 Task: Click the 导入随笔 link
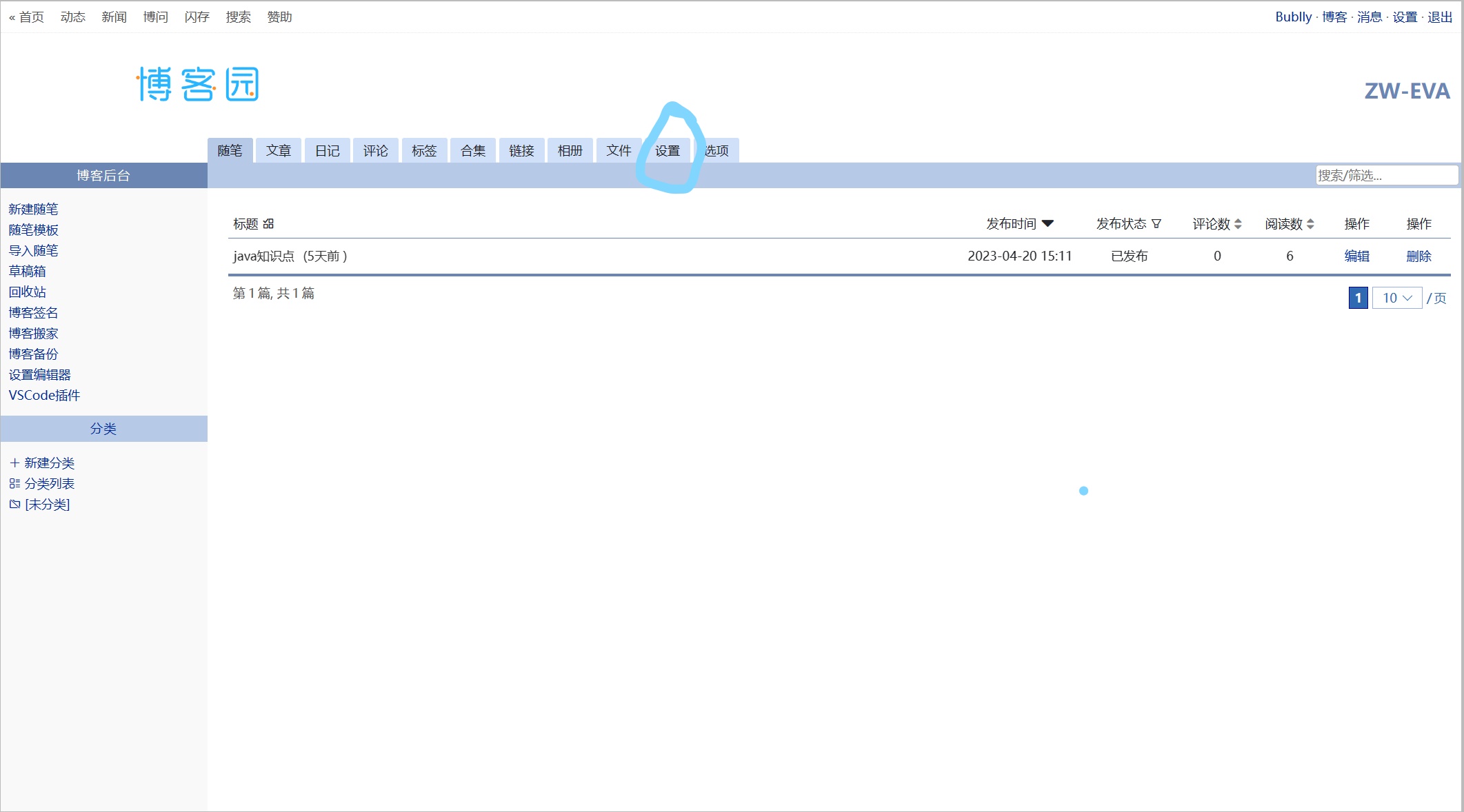coord(33,250)
